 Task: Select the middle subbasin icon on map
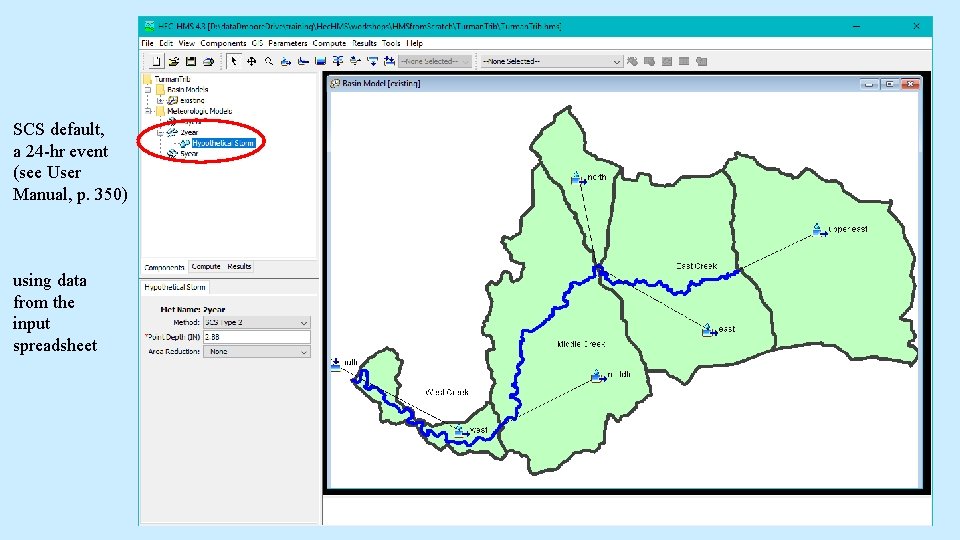[x=598, y=376]
